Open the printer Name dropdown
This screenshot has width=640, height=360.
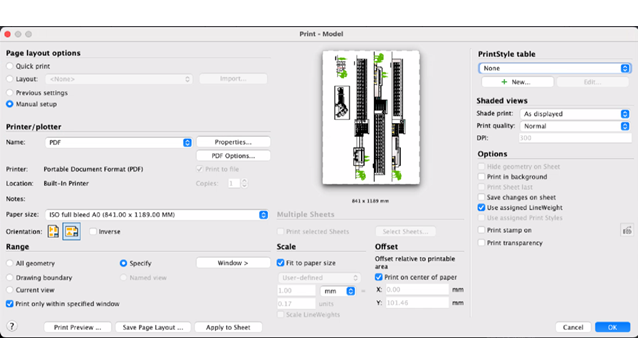pos(118,142)
